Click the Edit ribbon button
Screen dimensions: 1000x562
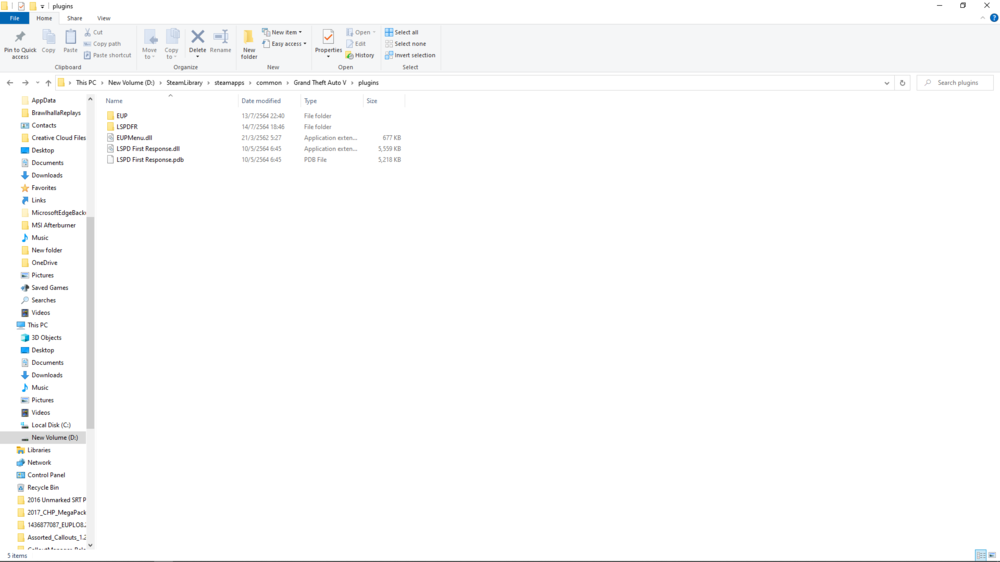[x=356, y=43]
